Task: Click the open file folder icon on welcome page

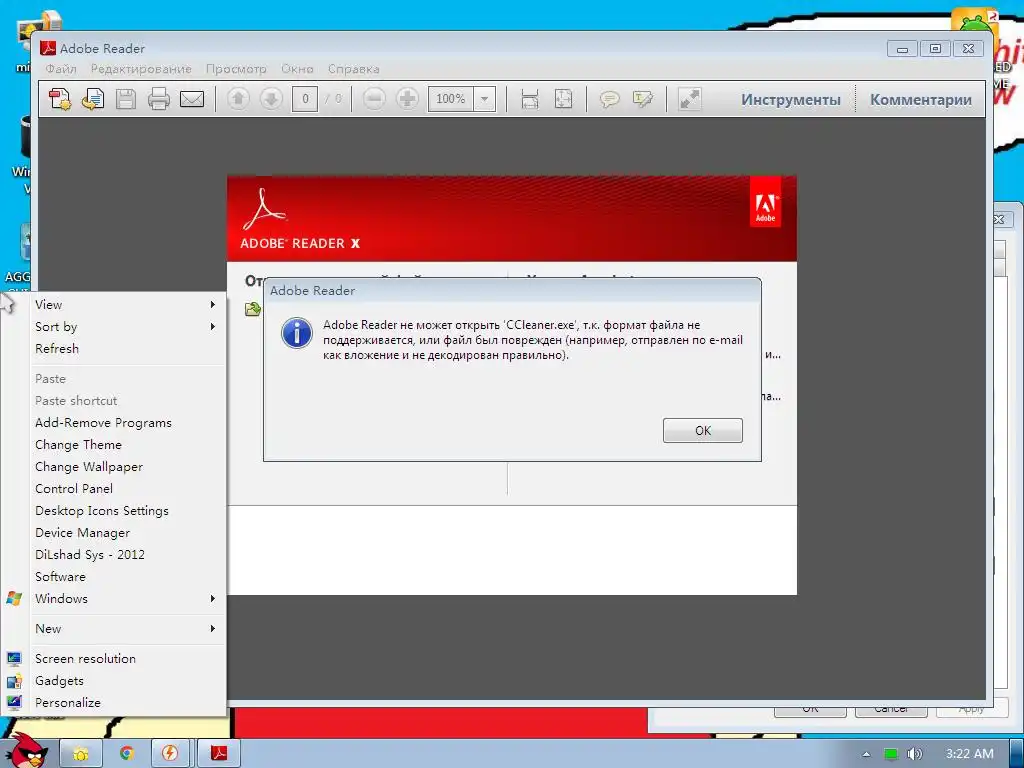Action: pyautogui.click(x=253, y=309)
